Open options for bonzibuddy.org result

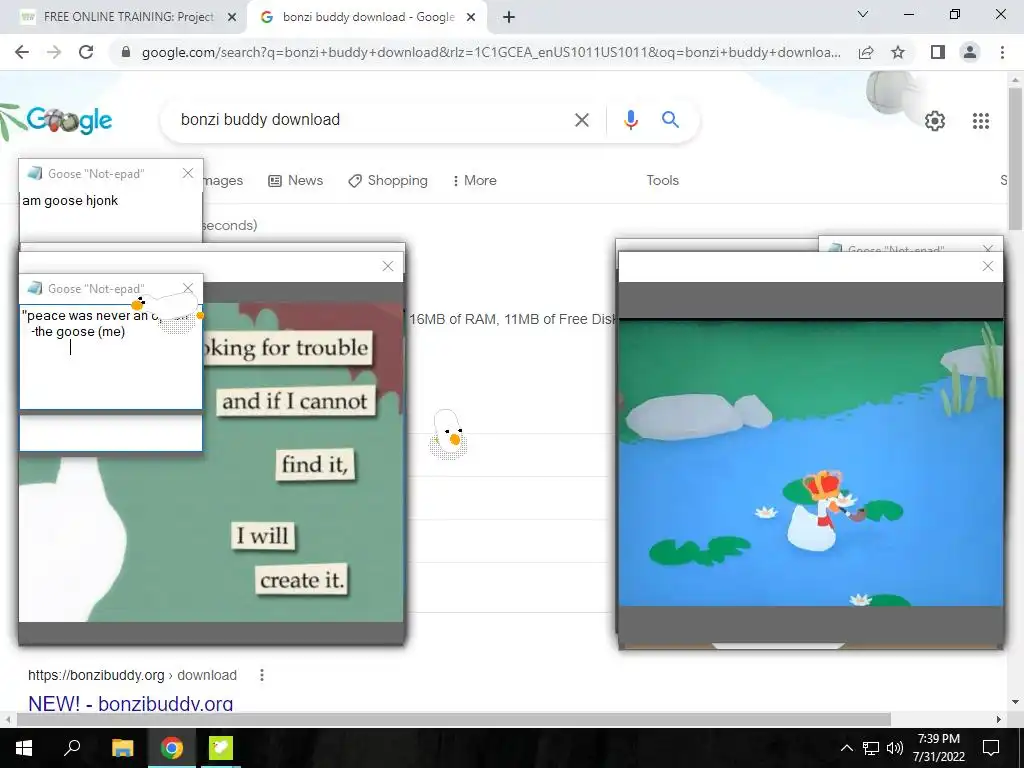tap(262, 675)
